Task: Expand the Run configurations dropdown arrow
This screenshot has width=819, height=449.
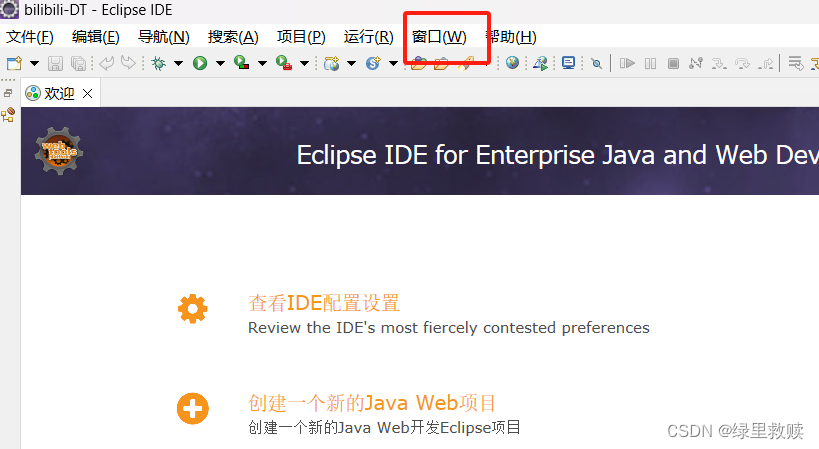Action: [x=220, y=64]
